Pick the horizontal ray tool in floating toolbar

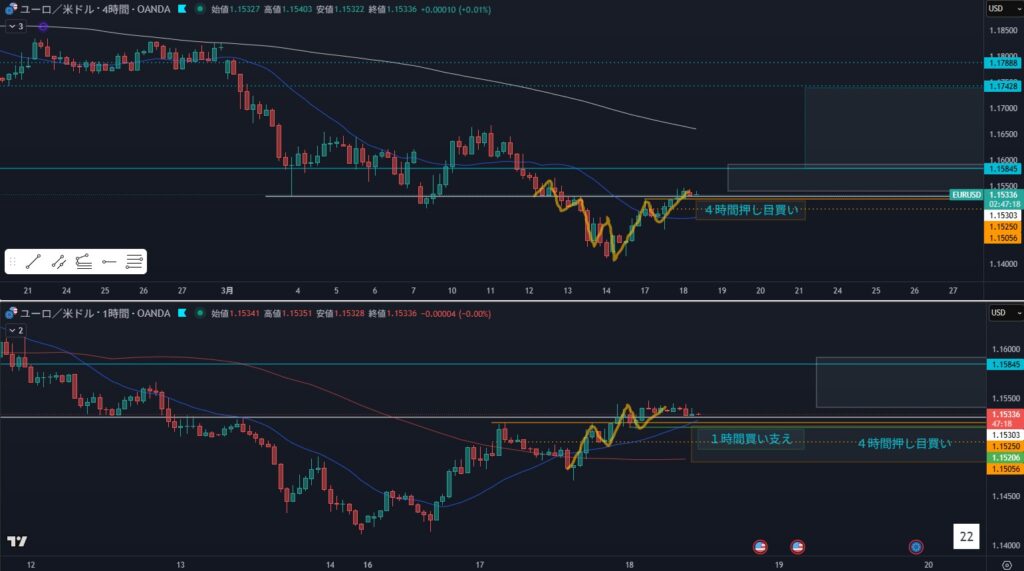110,262
